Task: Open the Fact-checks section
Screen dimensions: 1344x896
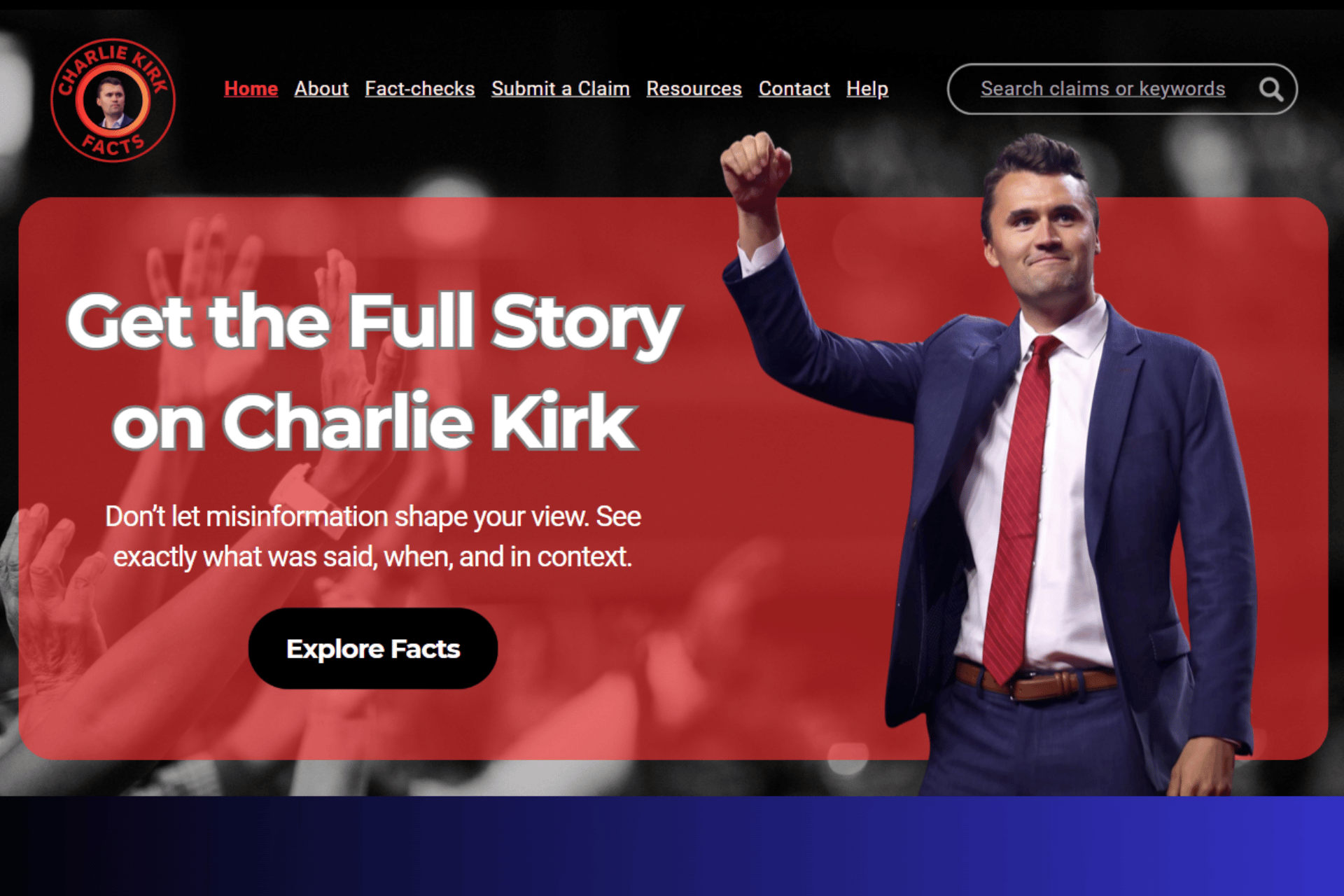Action: tap(420, 89)
